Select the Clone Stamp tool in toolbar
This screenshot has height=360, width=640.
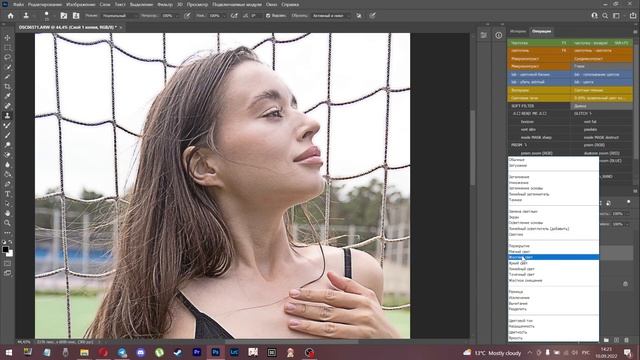(7, 116)
